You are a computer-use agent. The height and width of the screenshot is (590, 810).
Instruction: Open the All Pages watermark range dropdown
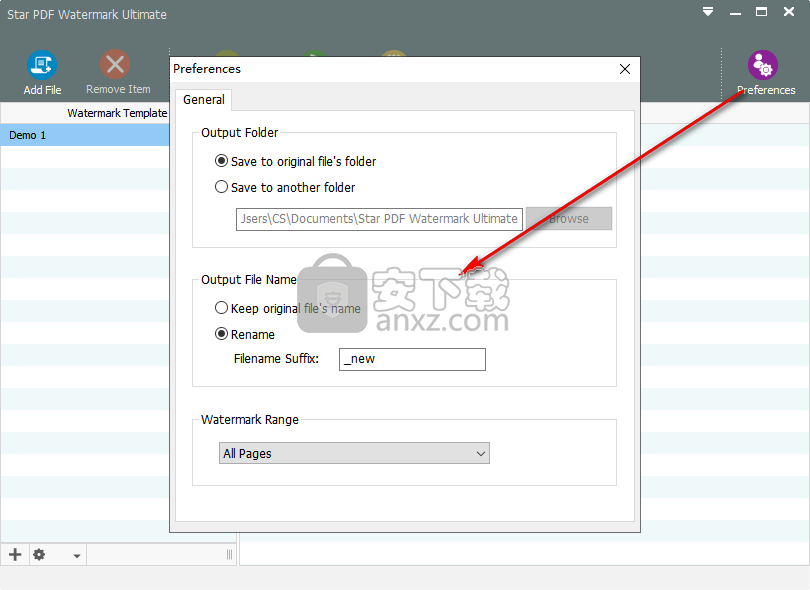(354, 453)
